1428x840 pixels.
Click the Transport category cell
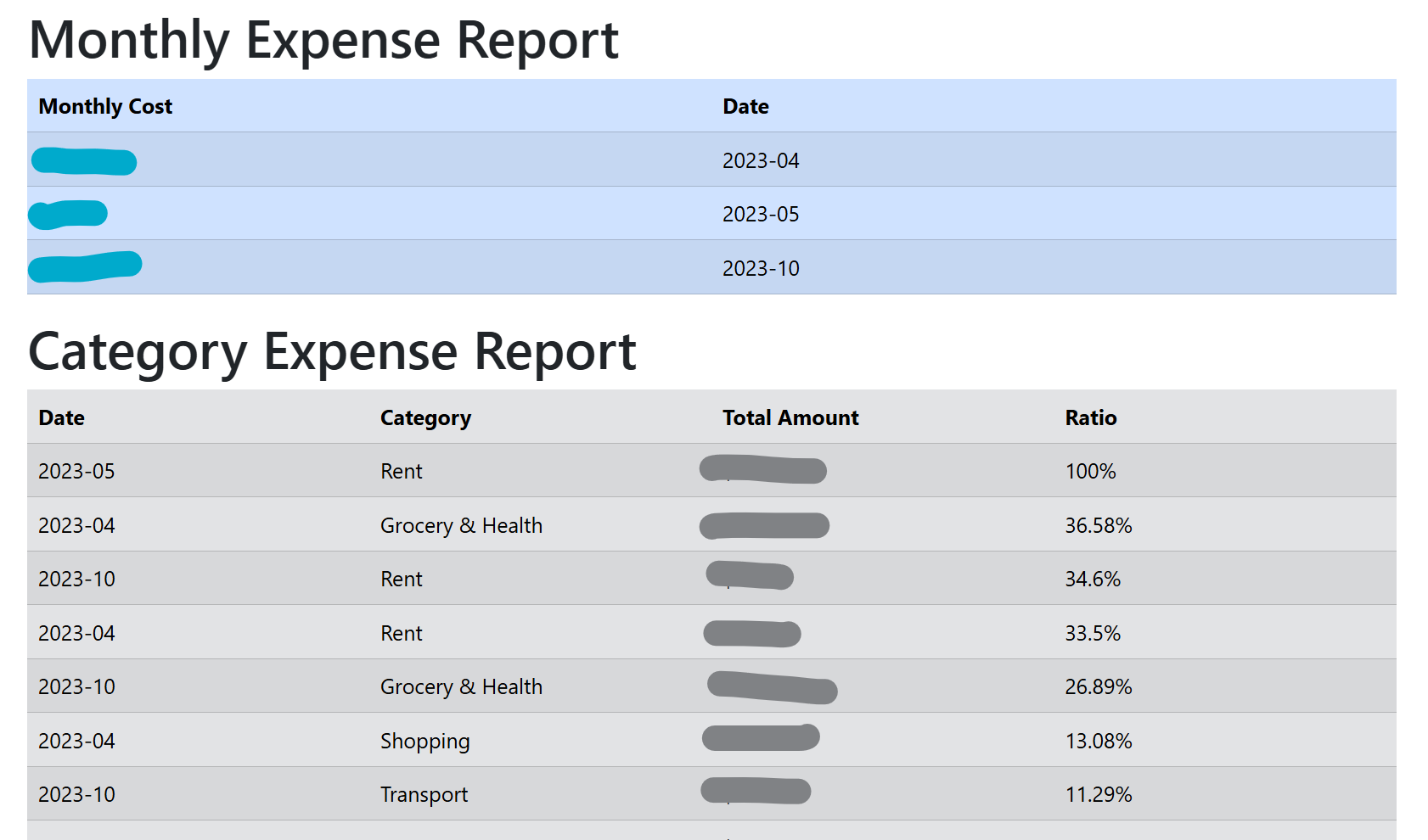tap(424, 794)
